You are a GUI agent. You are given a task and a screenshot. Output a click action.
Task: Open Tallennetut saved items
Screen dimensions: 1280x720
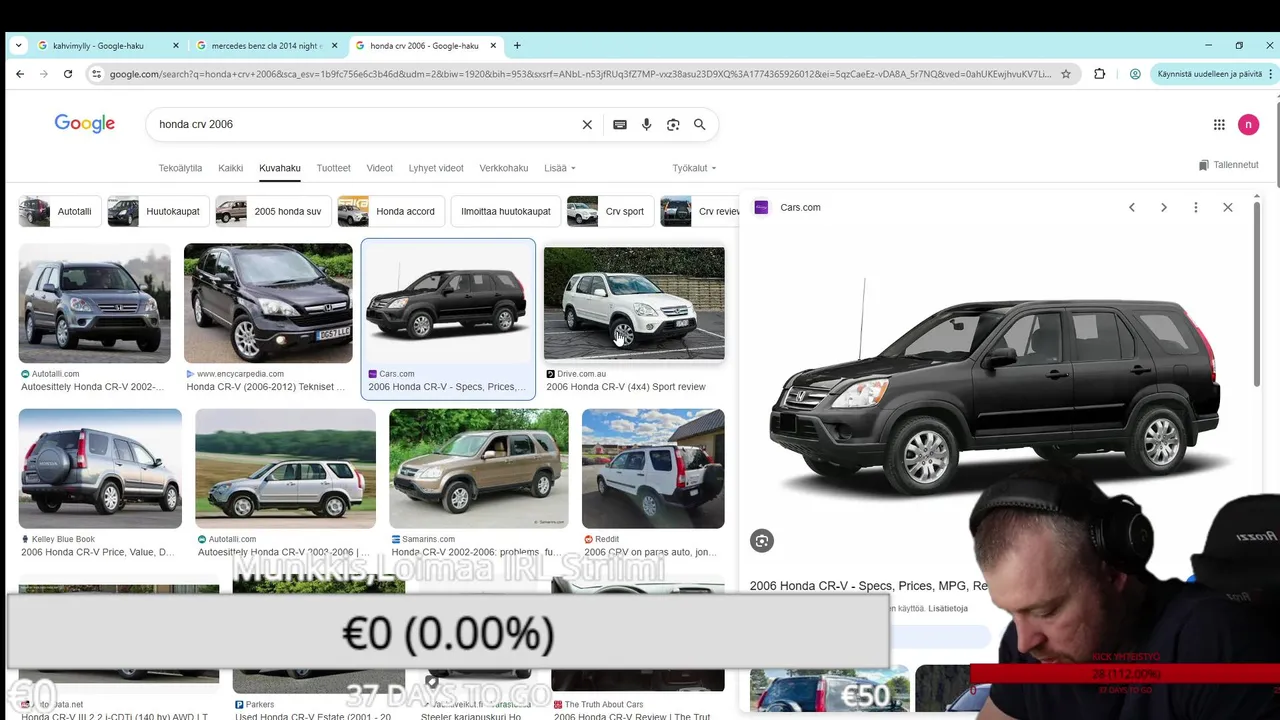(1228, 165)
